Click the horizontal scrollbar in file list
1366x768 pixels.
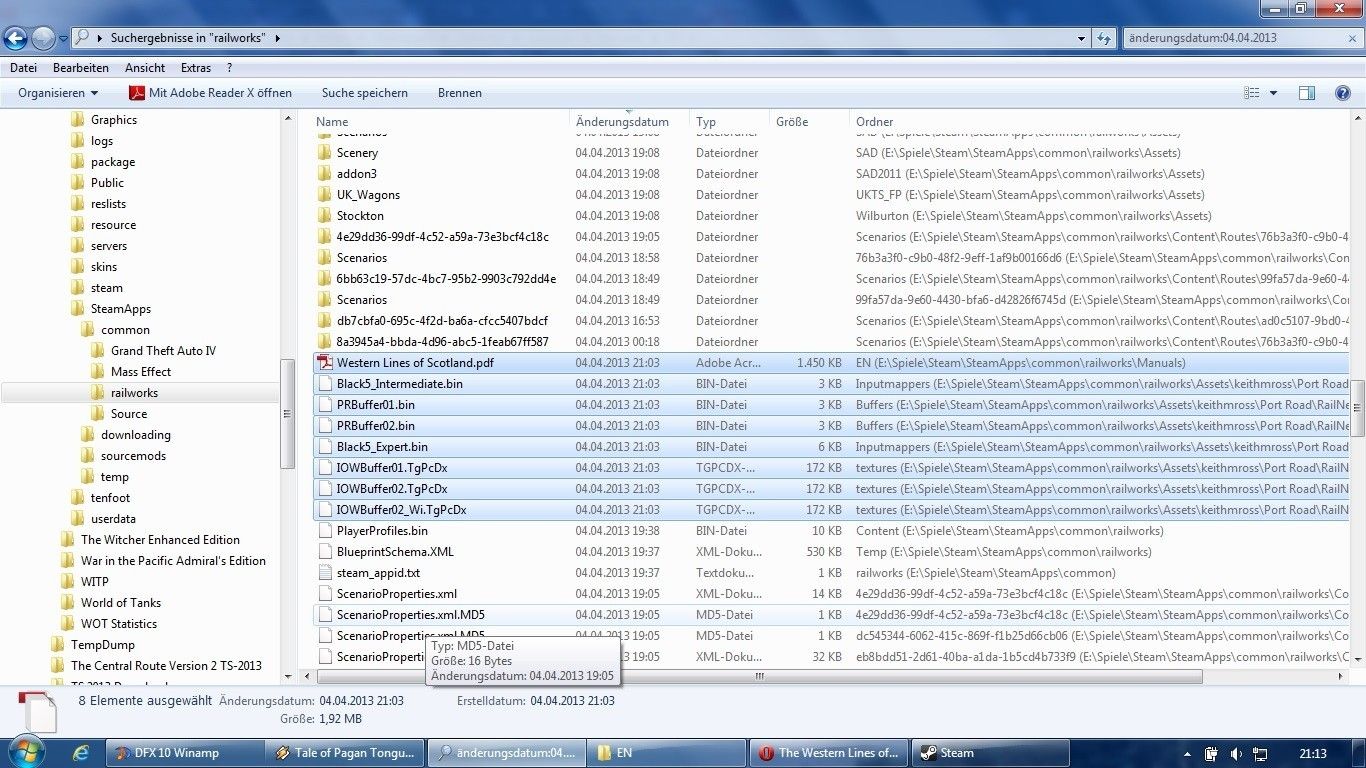pos(760,677)
